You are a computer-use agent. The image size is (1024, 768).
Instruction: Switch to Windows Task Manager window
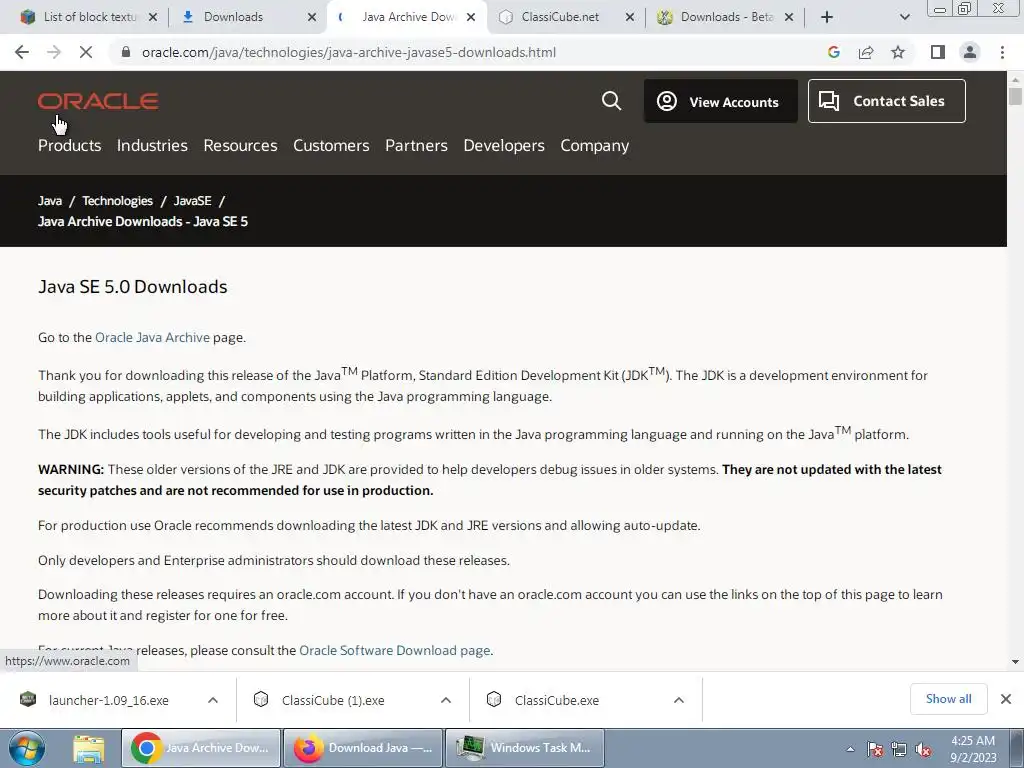(x=525, y=748)
